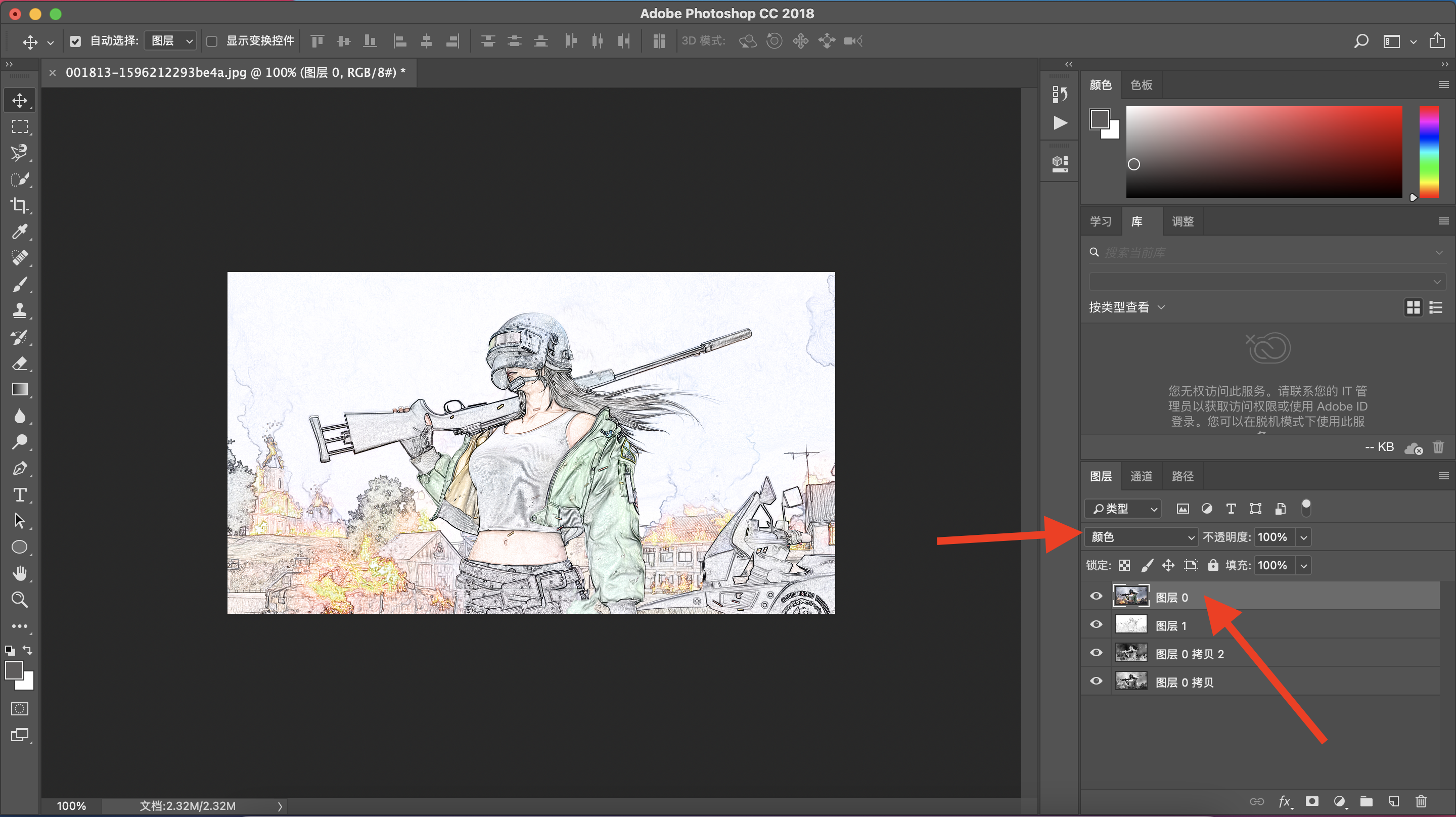Select the Clone Stamp tool
Screen dimensions: 1456x817
(x=20, y=310)
